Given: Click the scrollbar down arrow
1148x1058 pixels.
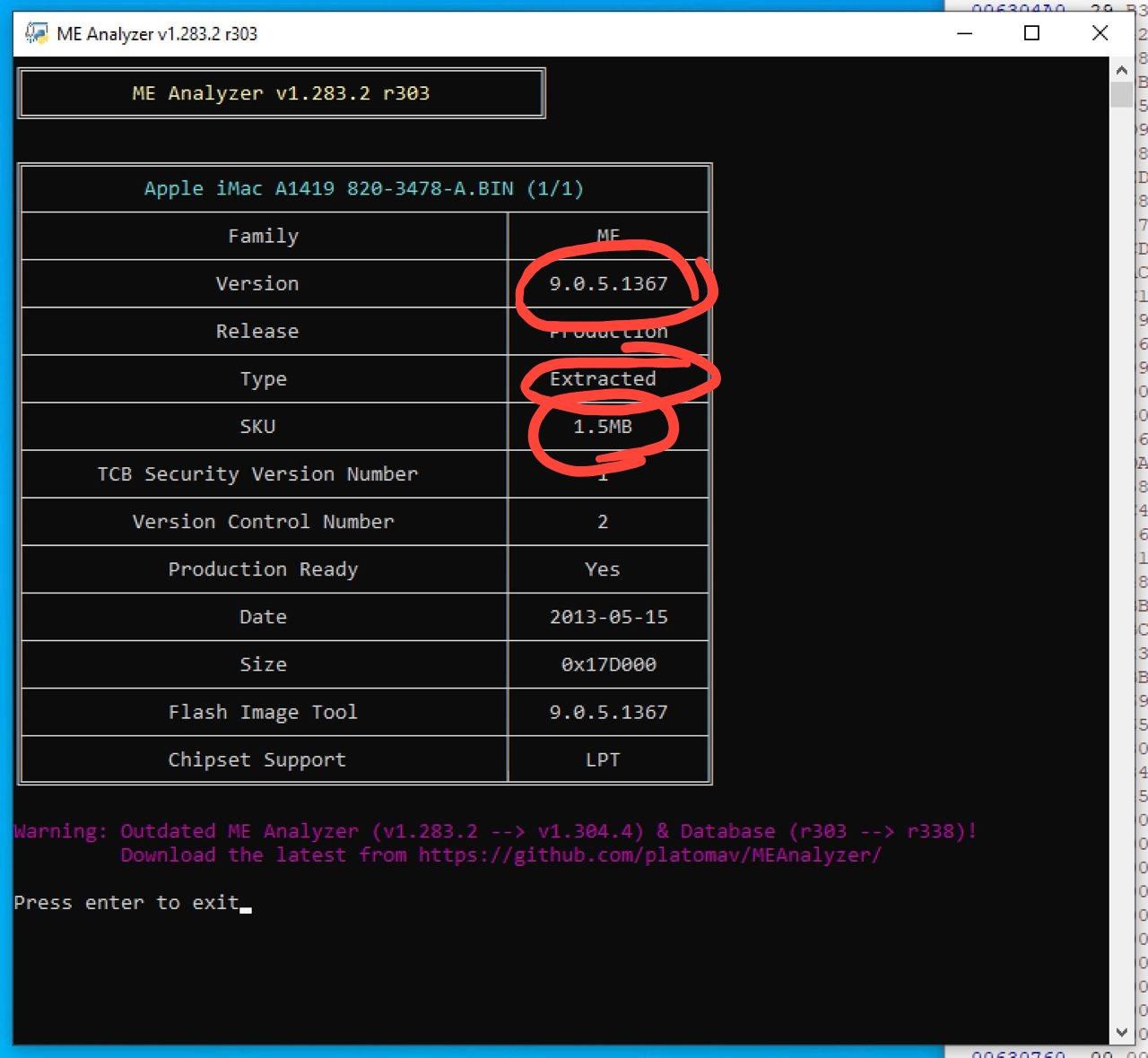Looking at the screenshot, I should tap(1121, 1032).
